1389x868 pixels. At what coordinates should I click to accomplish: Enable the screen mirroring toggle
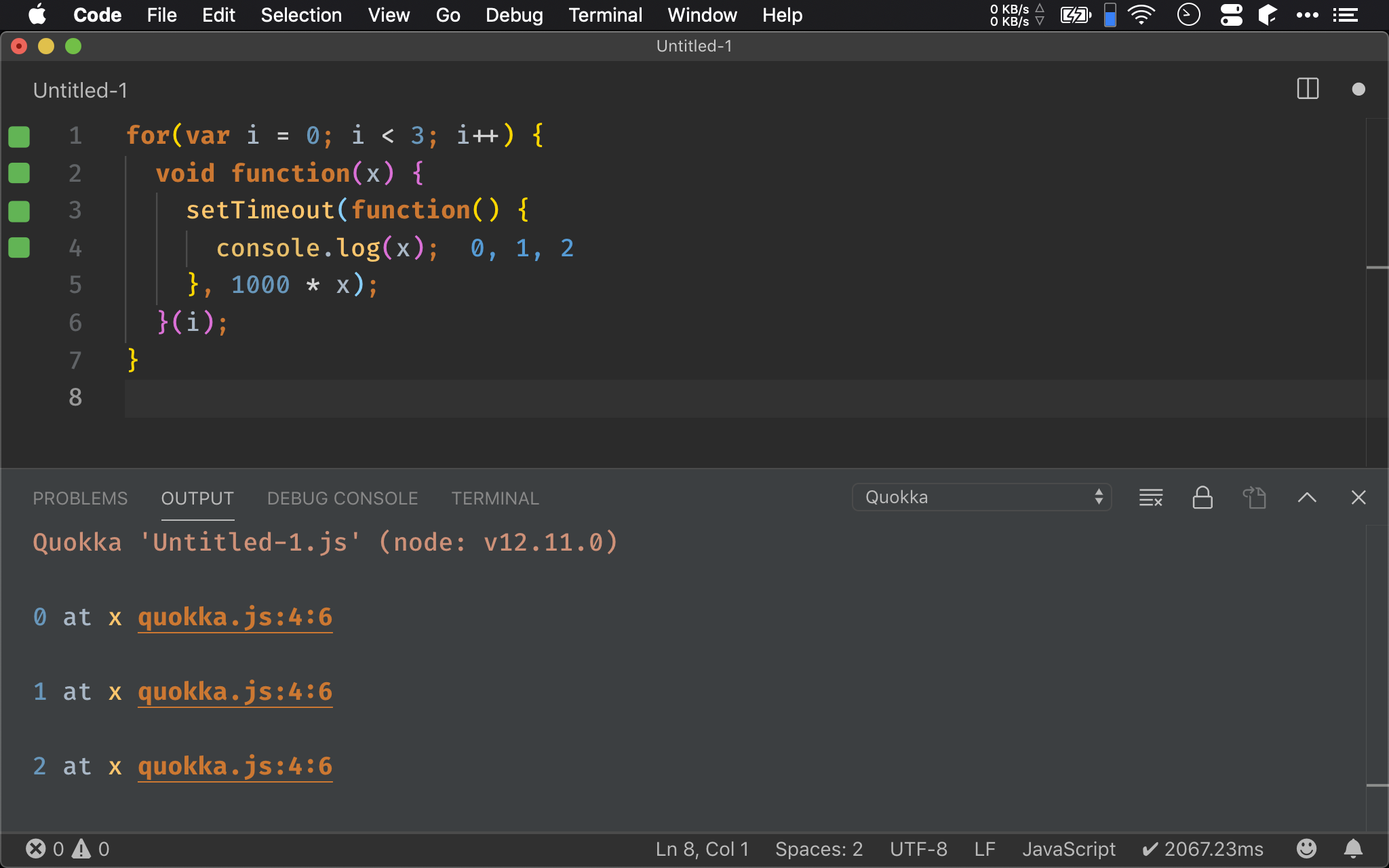tap(1108, 15)
